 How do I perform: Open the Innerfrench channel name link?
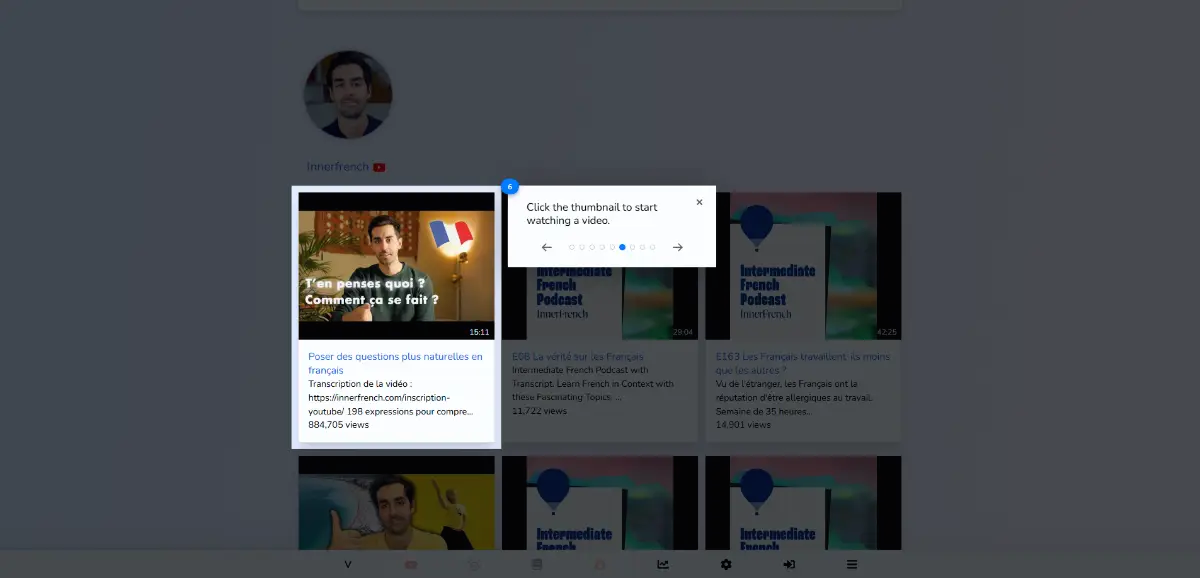(338, 167)
